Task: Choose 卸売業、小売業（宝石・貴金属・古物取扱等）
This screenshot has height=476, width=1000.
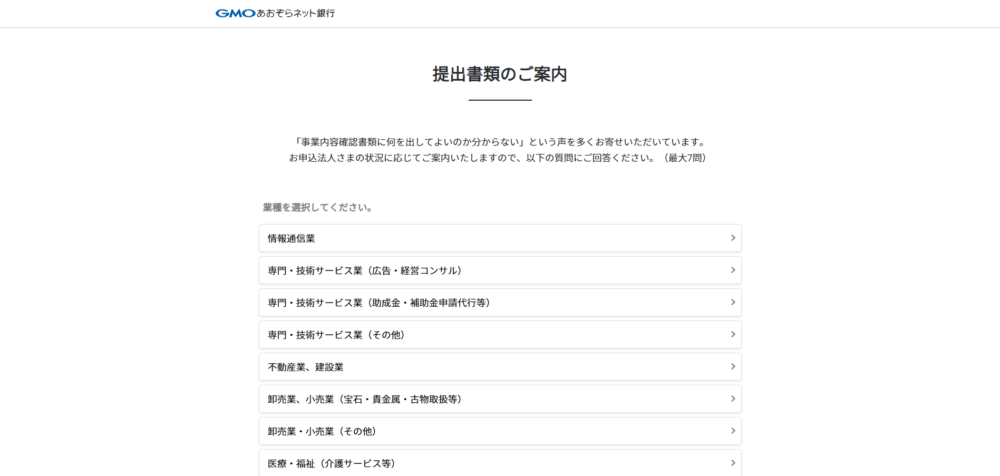Action: pyautogui.click(x=500, y=399)
